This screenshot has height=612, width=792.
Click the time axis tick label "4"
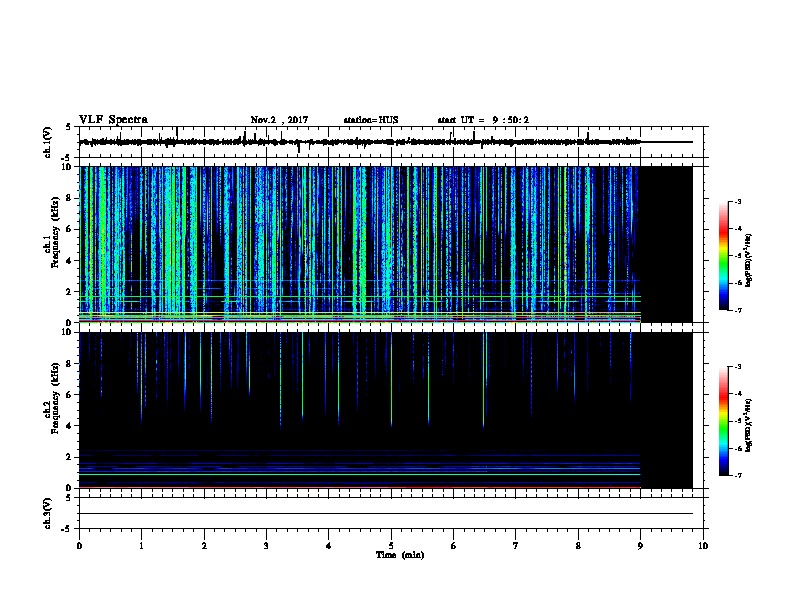329,546
